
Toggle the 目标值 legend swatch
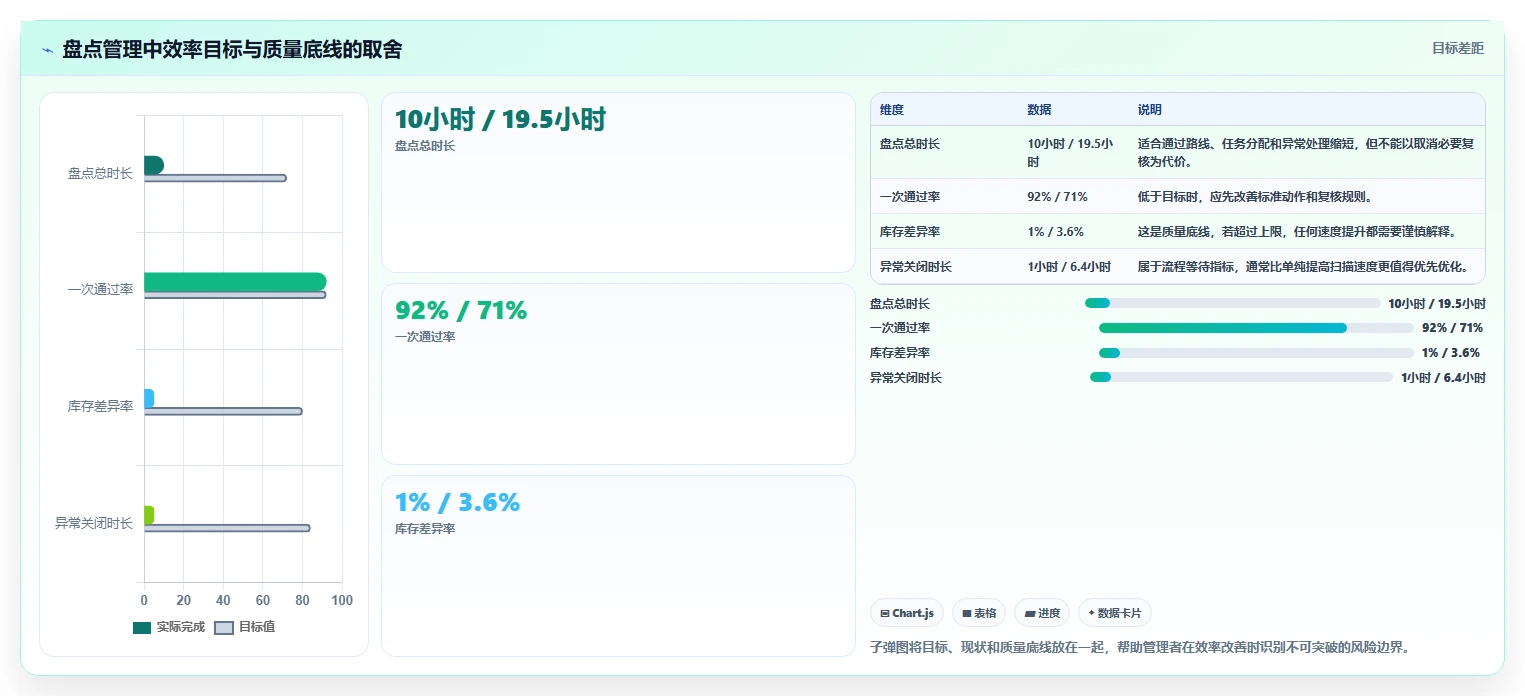coord(224,628)
